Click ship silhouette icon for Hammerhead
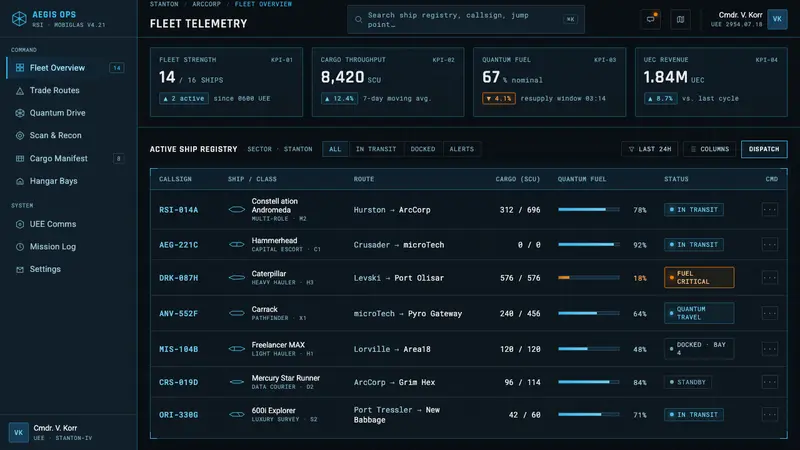 (x=236, y=244)
